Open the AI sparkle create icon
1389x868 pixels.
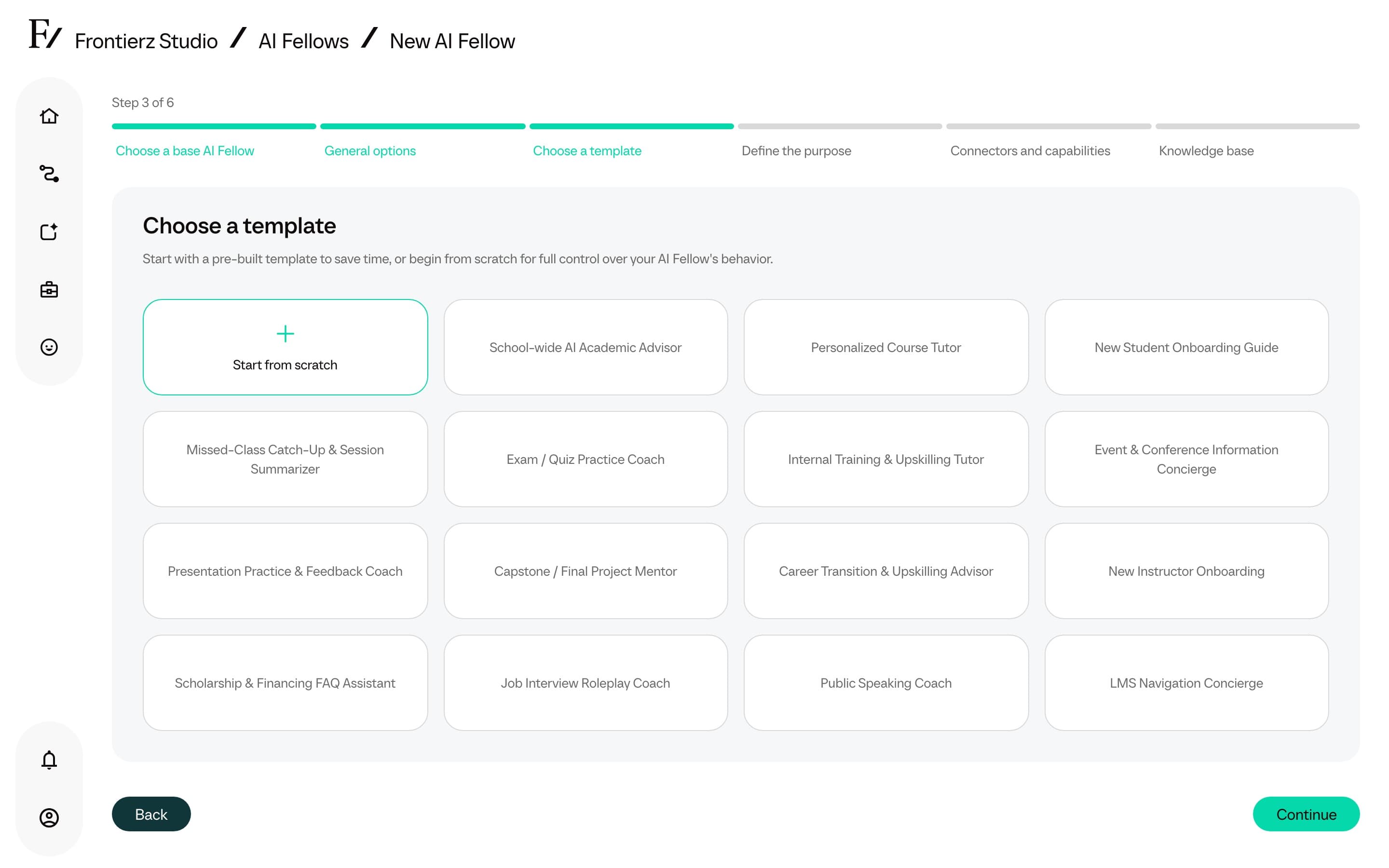49,231
